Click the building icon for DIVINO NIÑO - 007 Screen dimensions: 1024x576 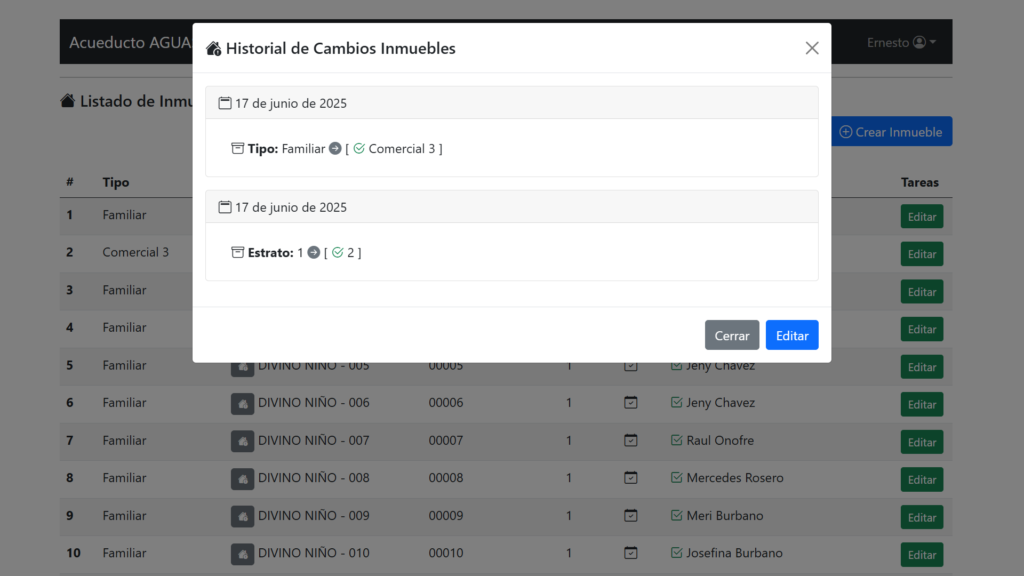click(242, 441)
